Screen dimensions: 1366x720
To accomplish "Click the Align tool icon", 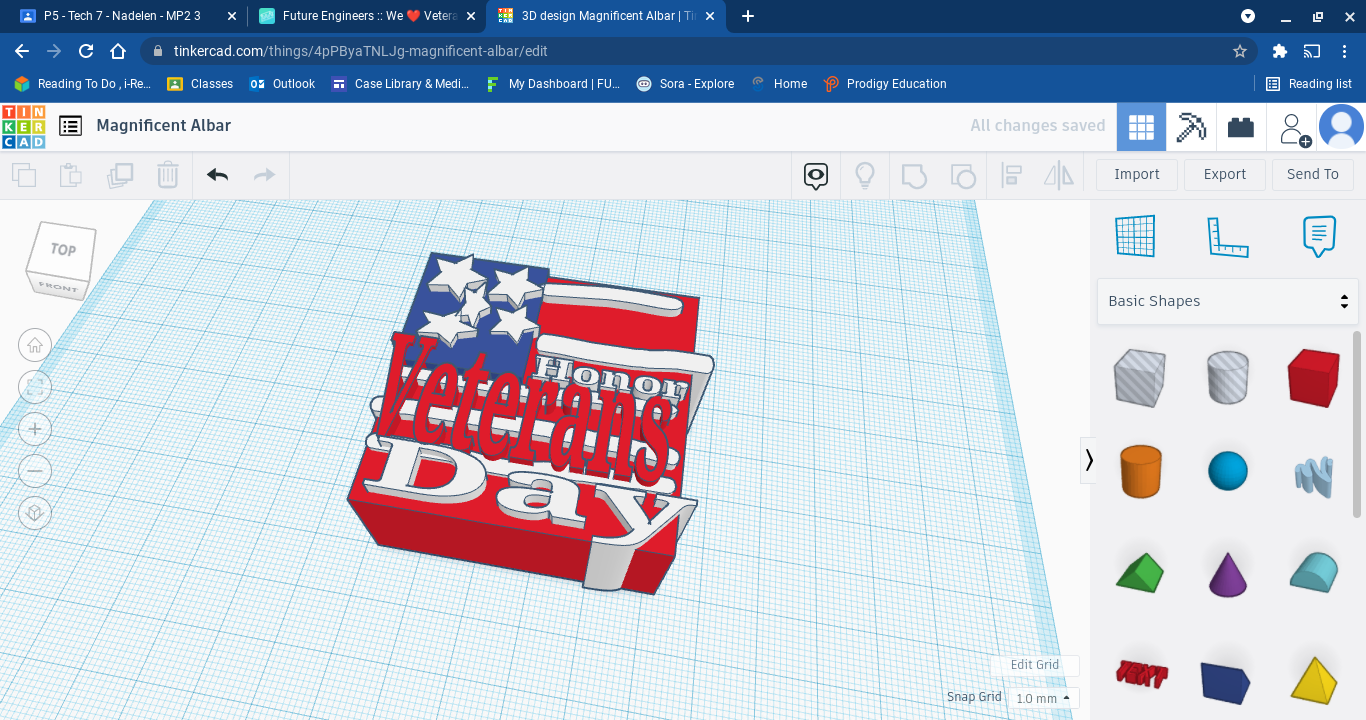I will (x=1011, y=176).
